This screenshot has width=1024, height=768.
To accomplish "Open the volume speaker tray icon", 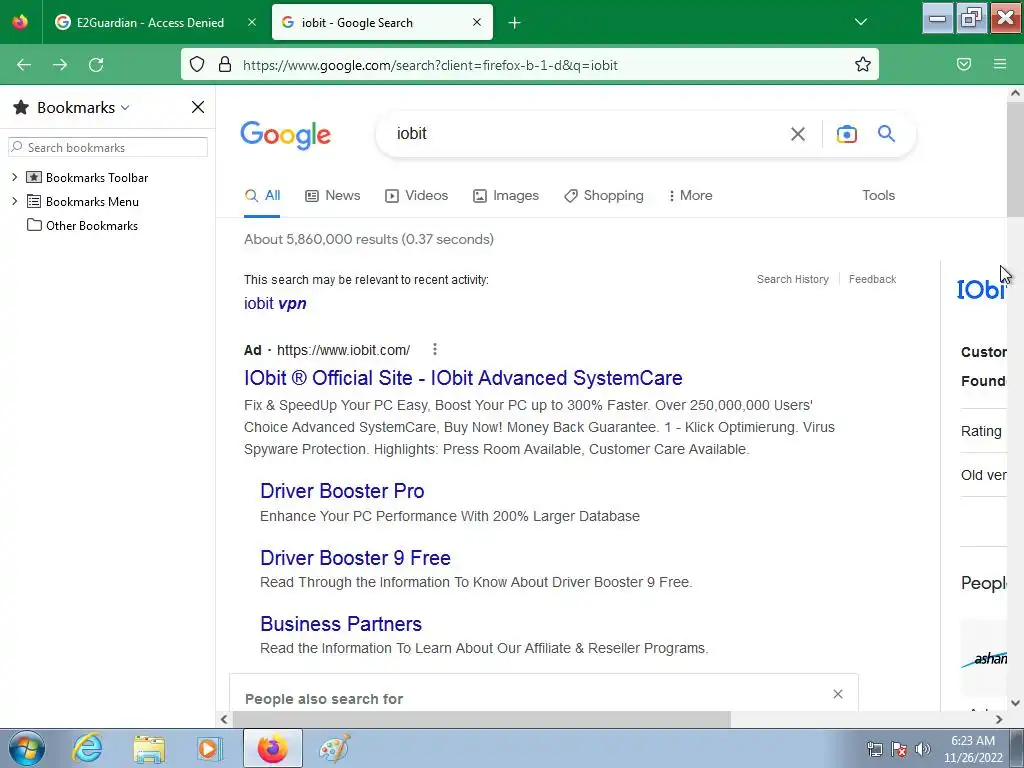I will (923, 749).
